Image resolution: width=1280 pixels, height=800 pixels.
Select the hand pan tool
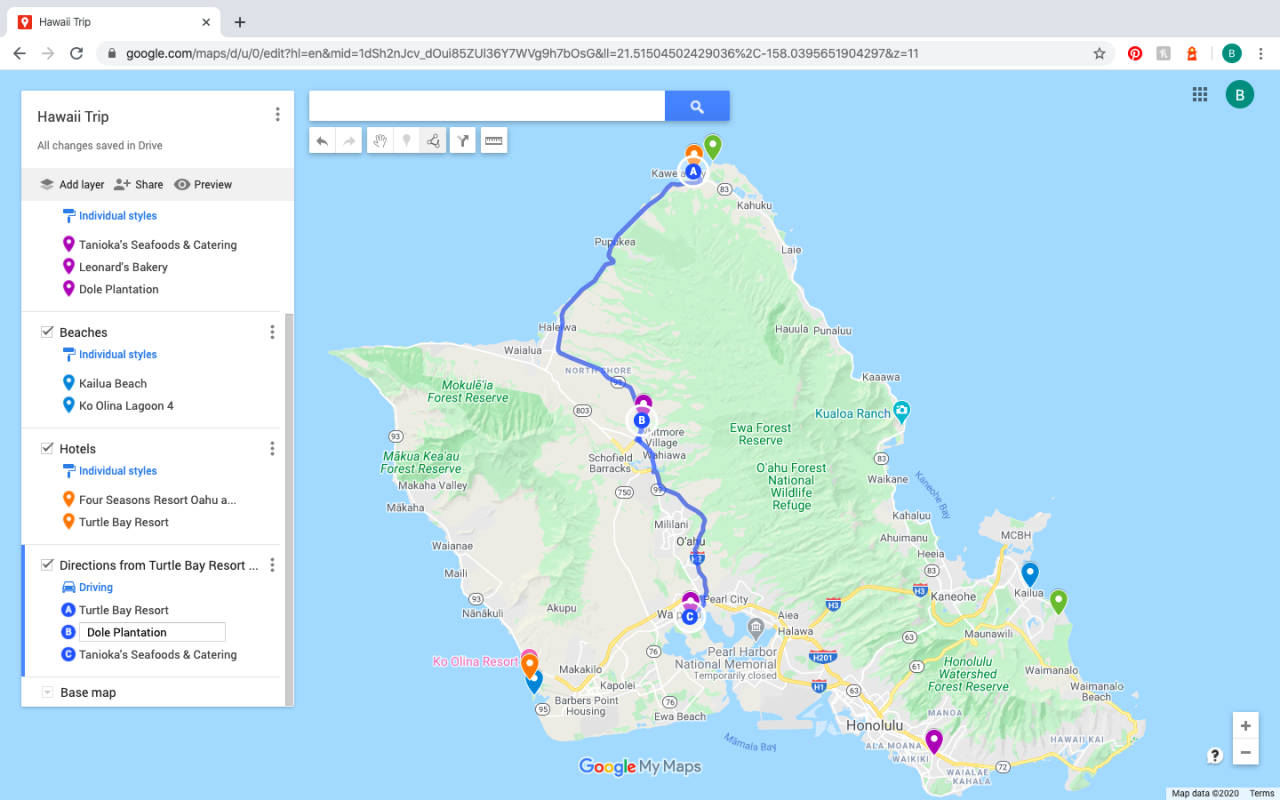click(379, 141)
